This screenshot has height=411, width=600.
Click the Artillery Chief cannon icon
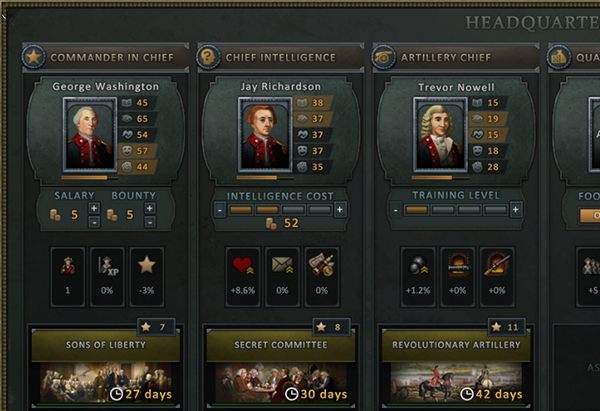(383, 57)
